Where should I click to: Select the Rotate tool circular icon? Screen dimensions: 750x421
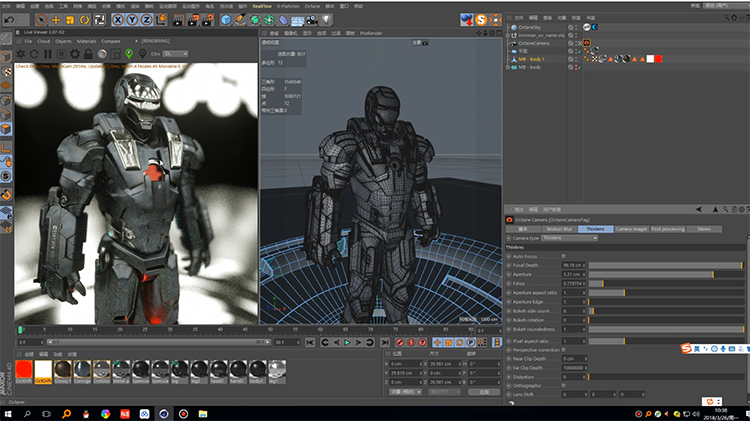85,20
